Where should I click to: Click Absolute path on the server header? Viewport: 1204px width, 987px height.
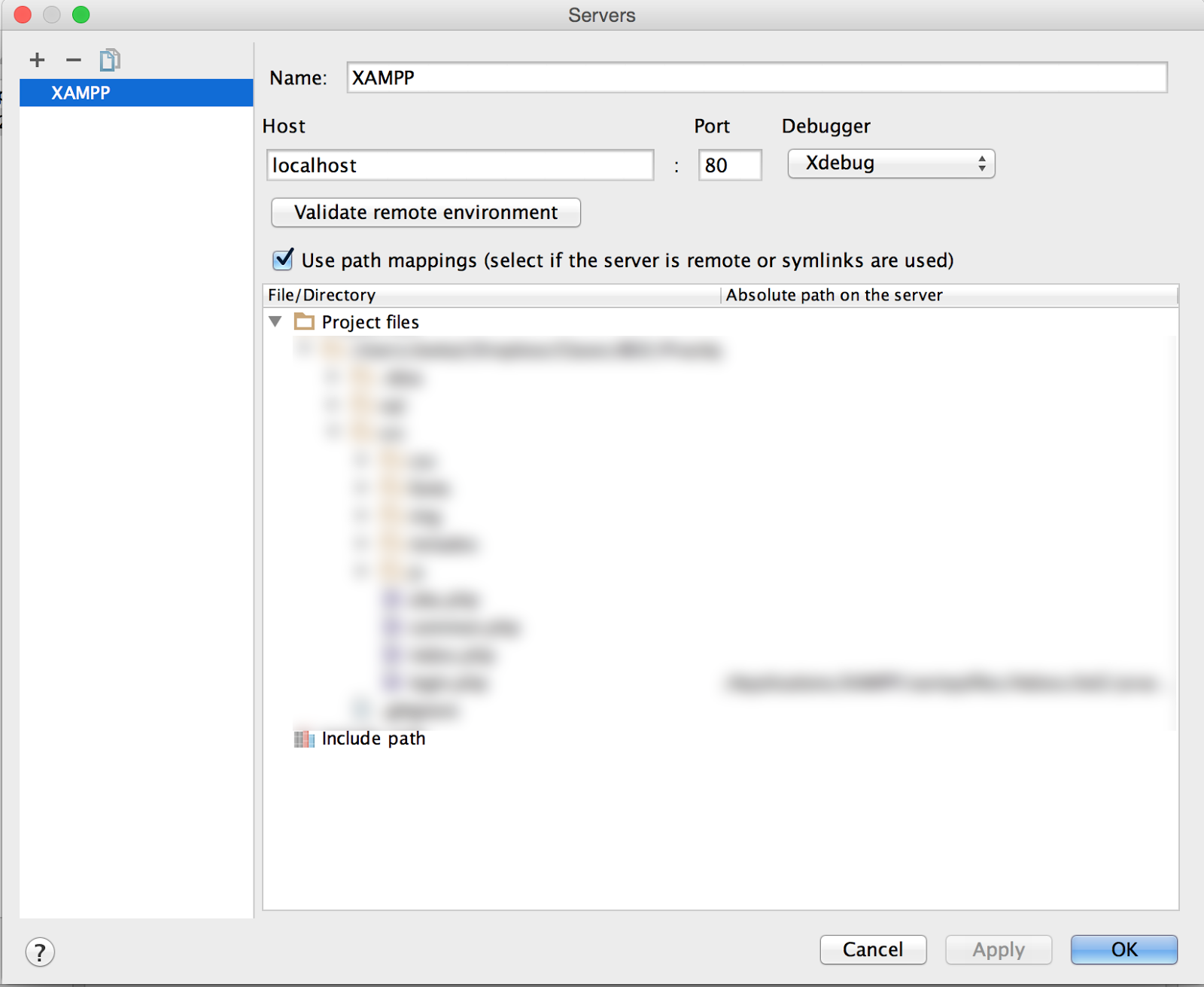pos(950,295)
